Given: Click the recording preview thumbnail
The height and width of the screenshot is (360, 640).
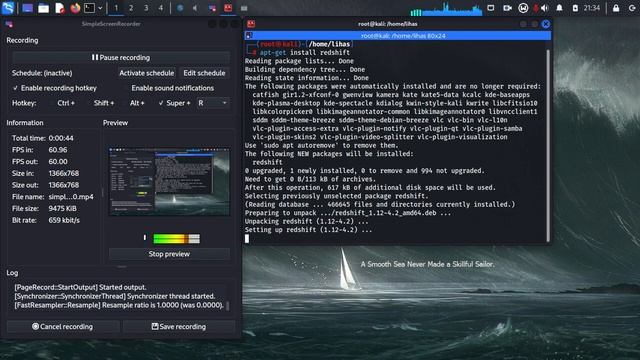Looking at the screenshot, I should 169,182.
